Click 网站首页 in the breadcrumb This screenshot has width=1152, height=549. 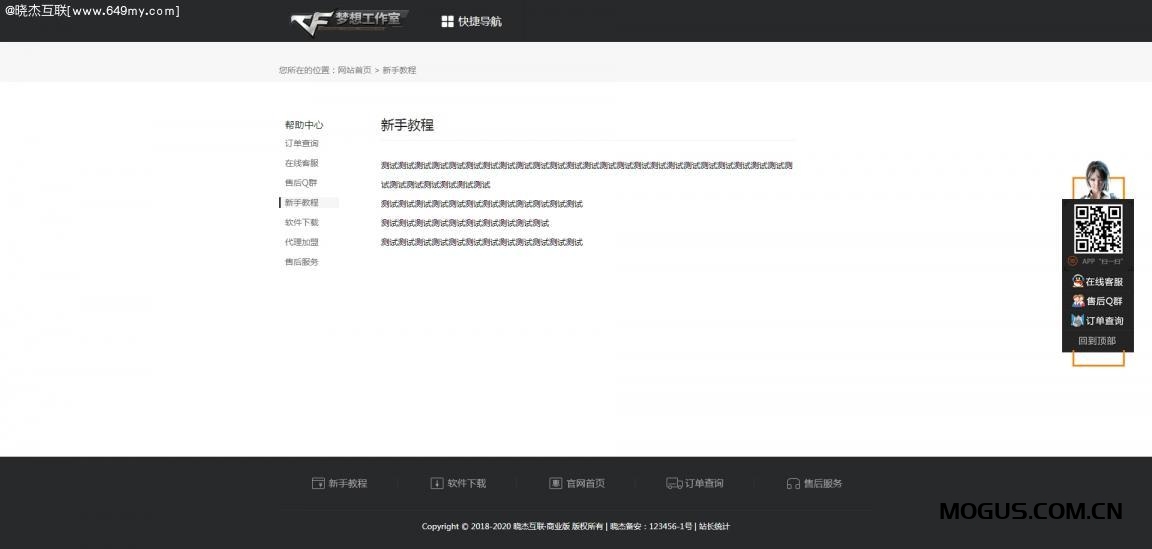[x=354, y=70]
